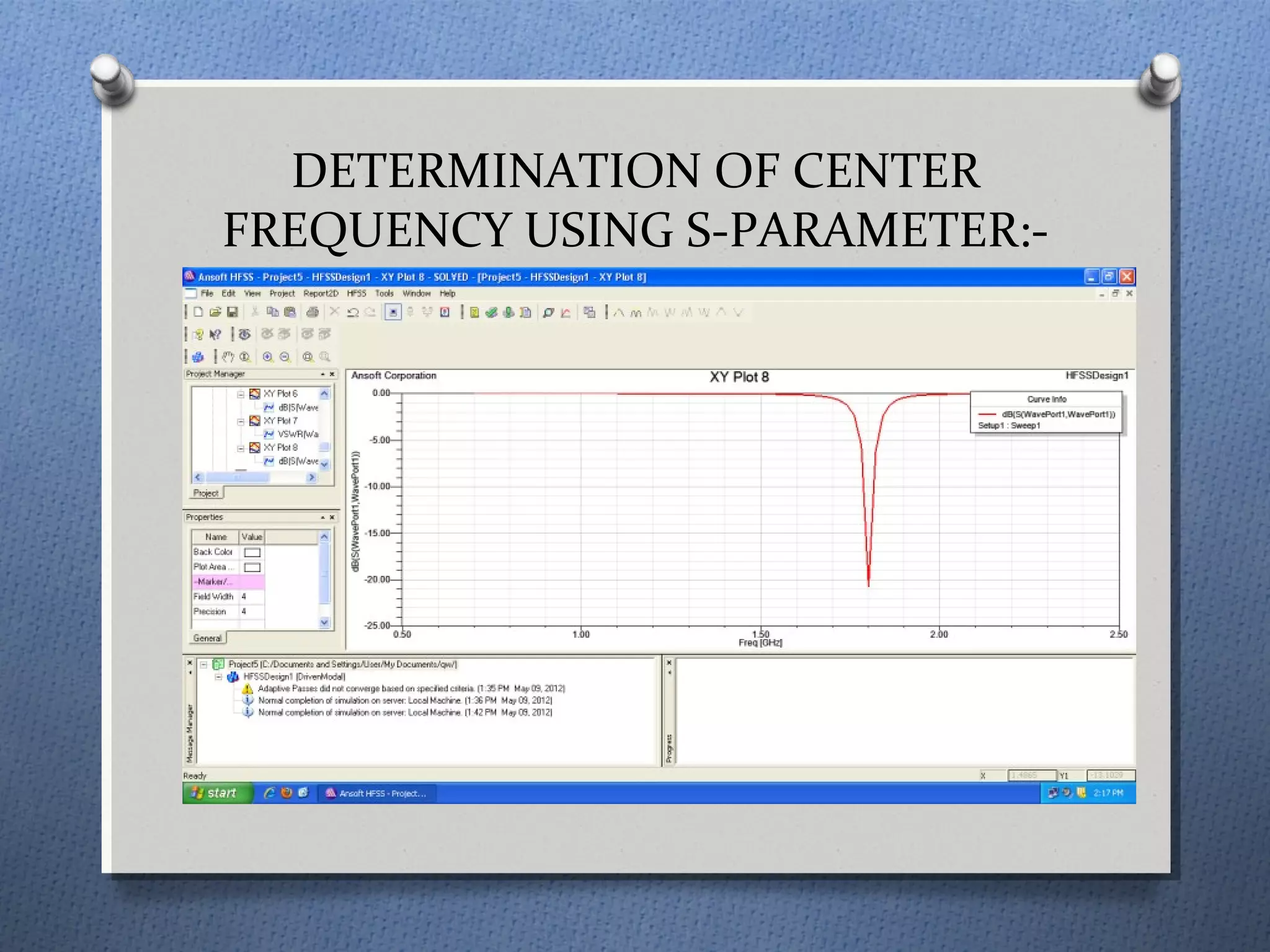The width and height of the screenshot is (1270, 952).
Task: Click Project tree scroll up arrow
Action: tap(324, 394)
